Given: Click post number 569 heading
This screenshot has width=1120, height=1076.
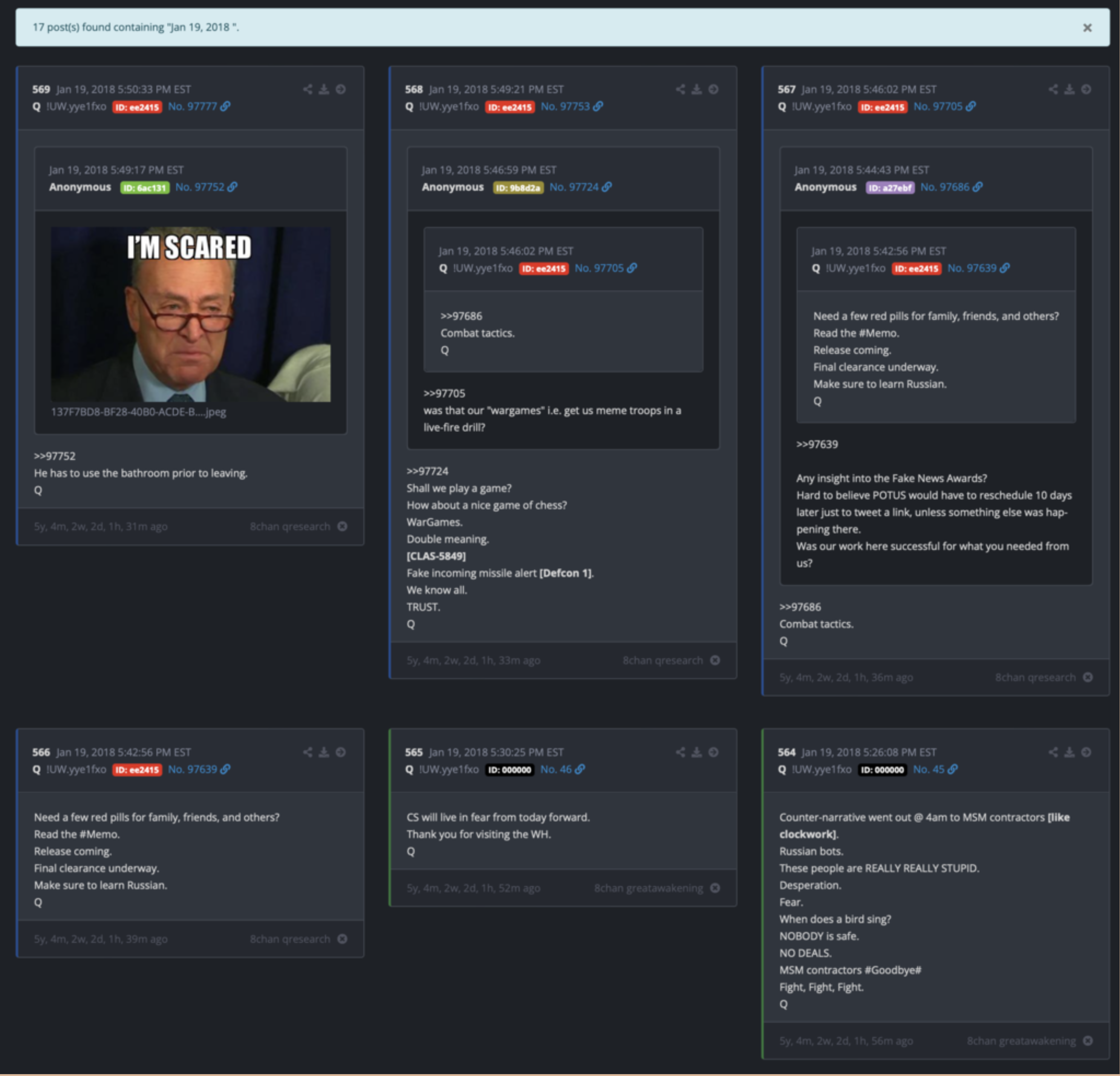Looking at the screenshot, I should pyautogui.click(x=41, y=89).
